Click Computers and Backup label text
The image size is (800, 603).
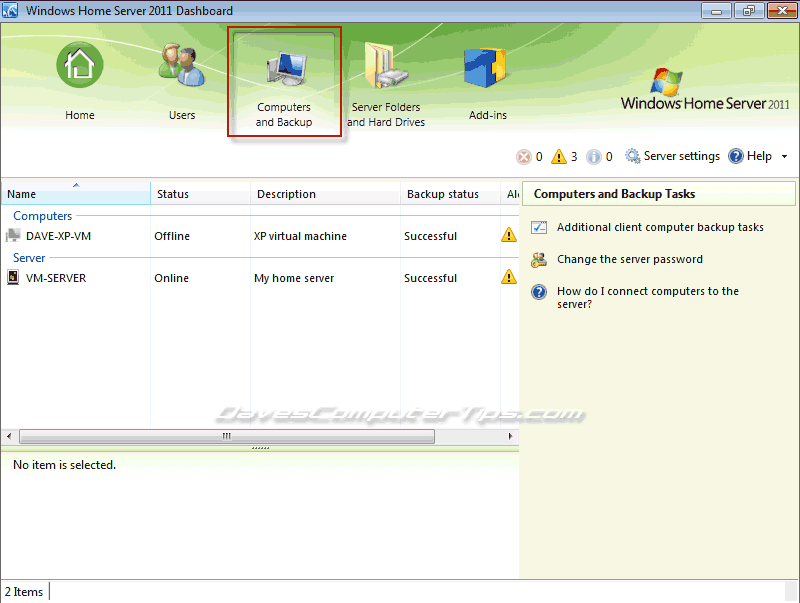[x=284, y=114]
